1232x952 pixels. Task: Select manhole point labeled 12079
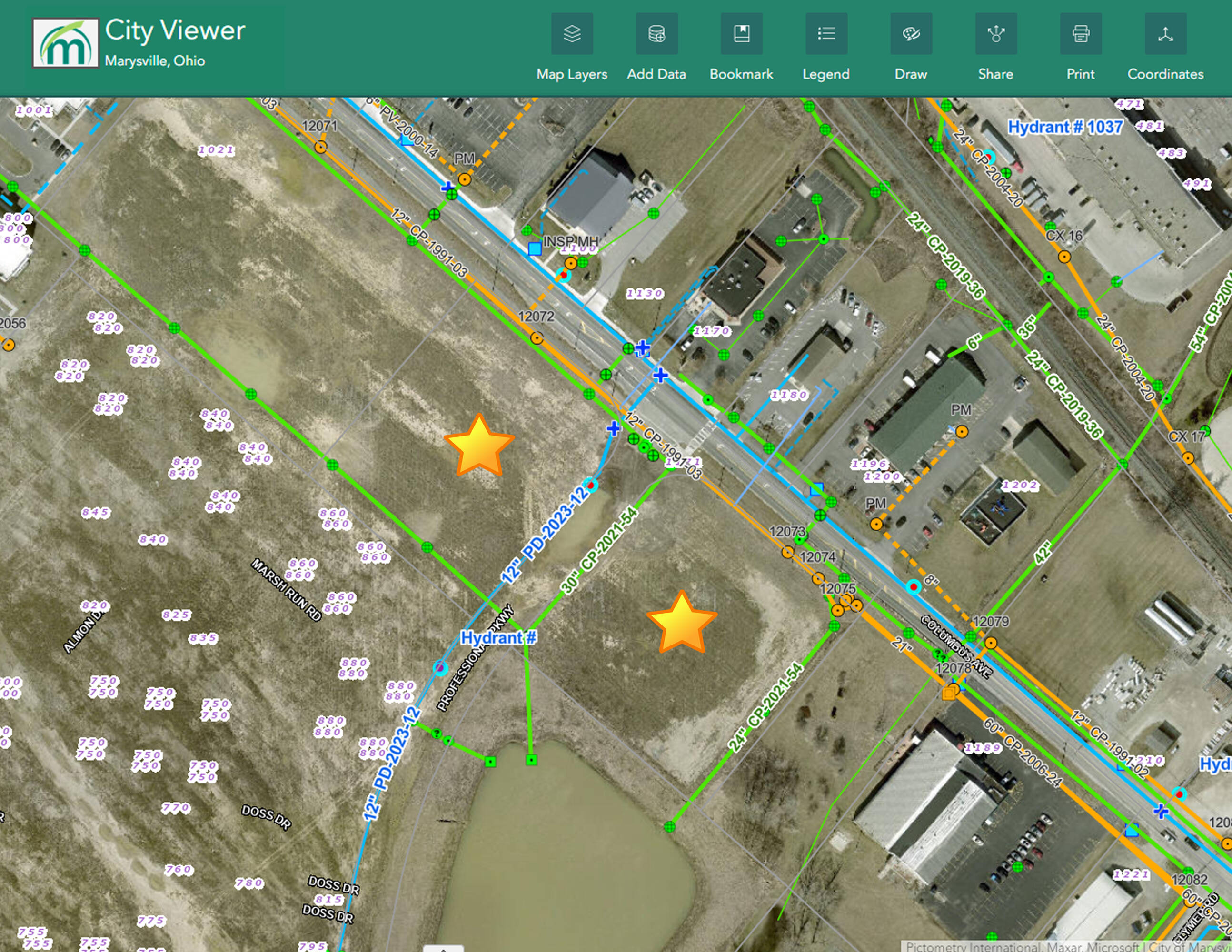pyautogui.click(x=991, y=643)
